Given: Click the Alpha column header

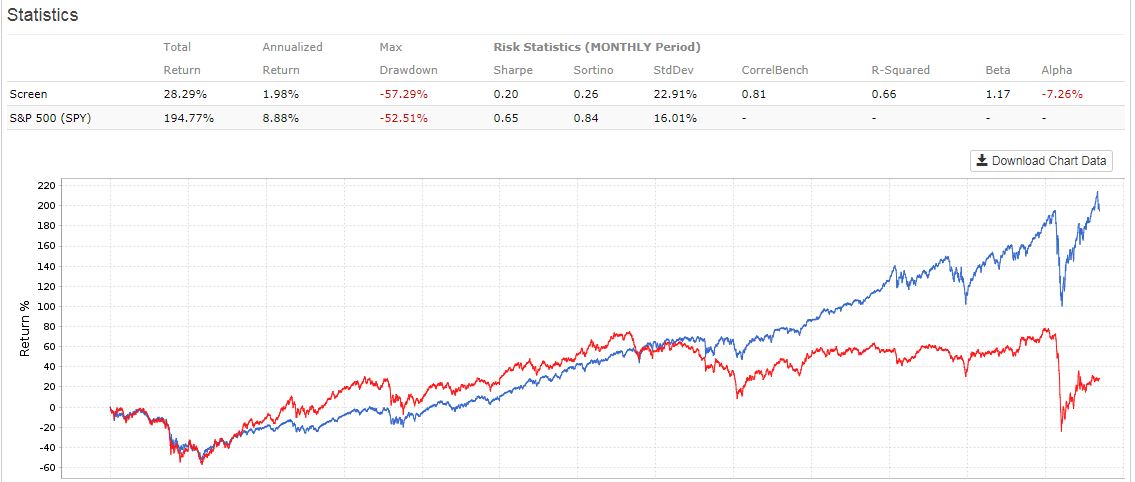Looking at the screenshot, I should 1056,70.
